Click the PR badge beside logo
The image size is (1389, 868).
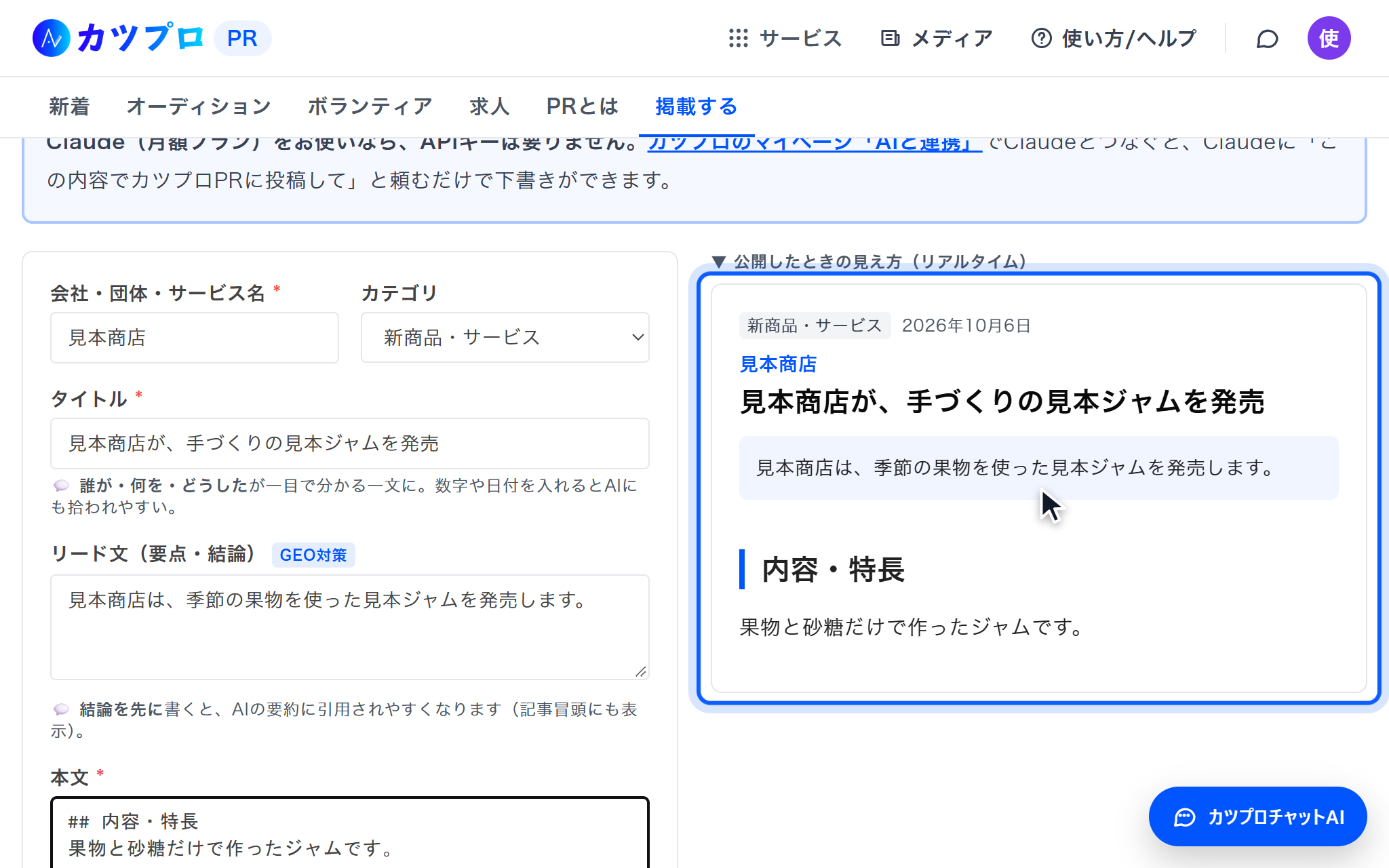(242, 38)
